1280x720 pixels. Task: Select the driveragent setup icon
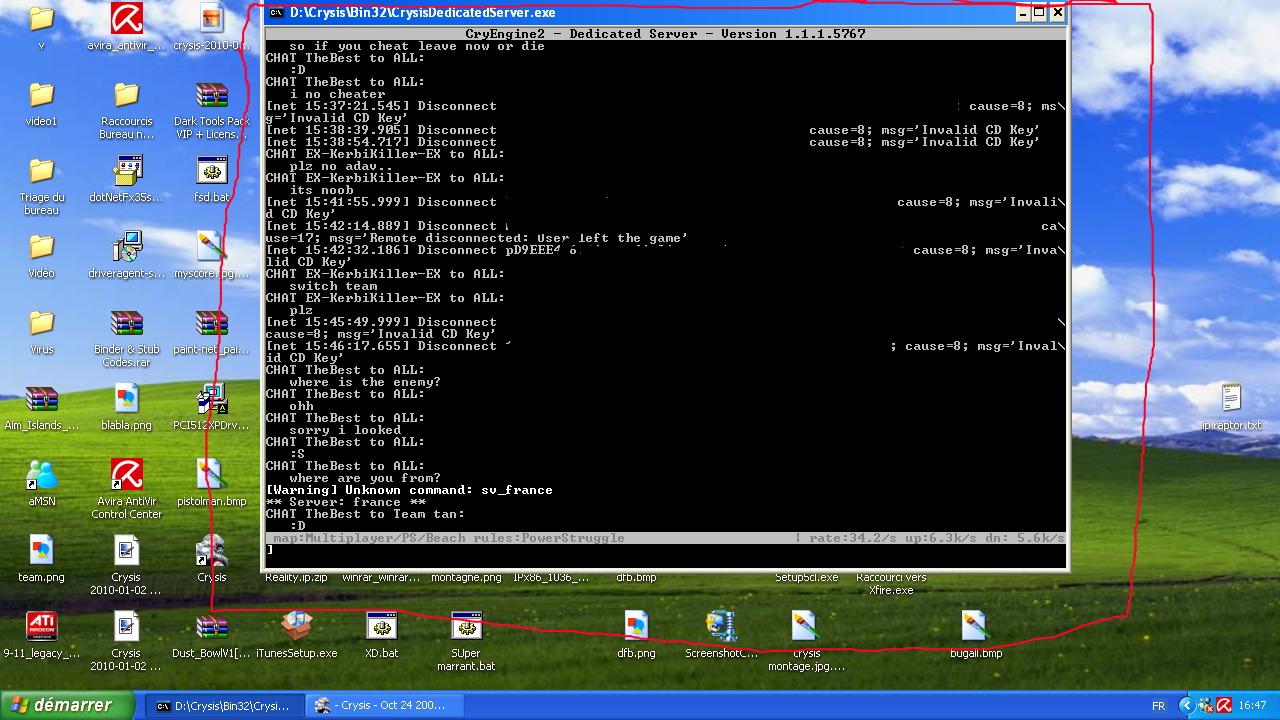pos(126,246)
